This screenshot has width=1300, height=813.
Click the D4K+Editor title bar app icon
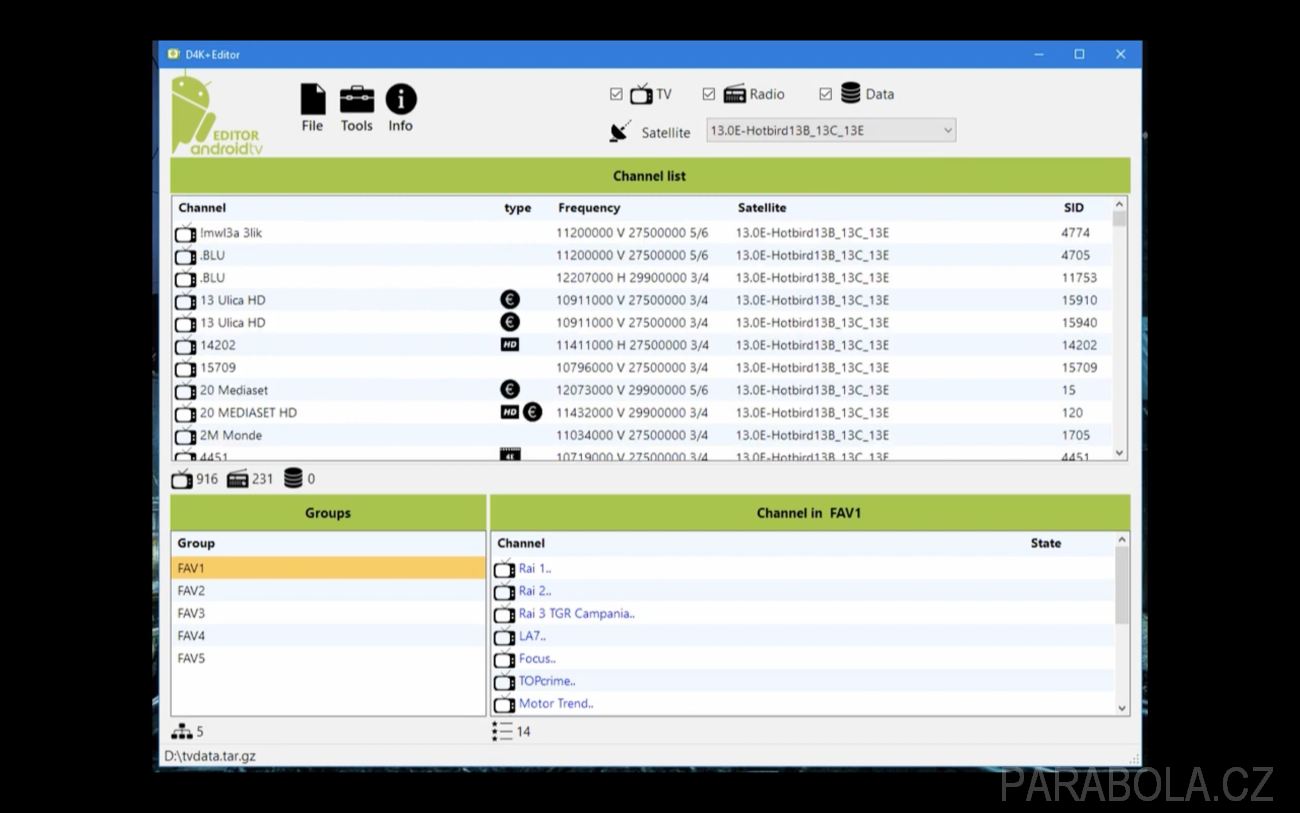173,54
